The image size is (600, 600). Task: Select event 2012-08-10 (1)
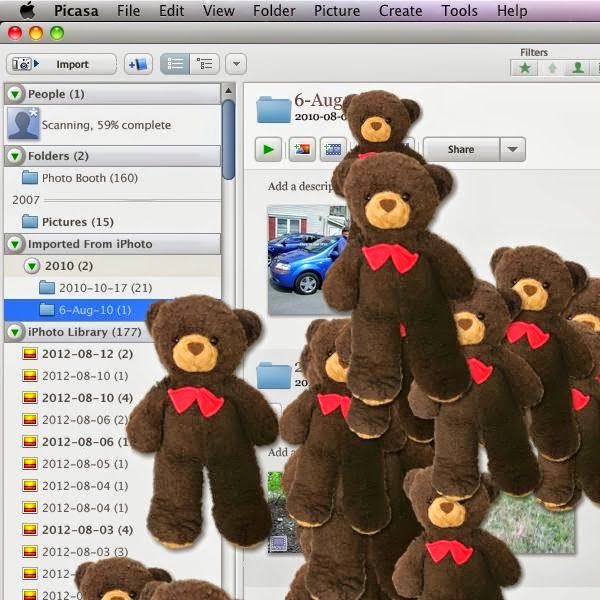tap(75, 376)
